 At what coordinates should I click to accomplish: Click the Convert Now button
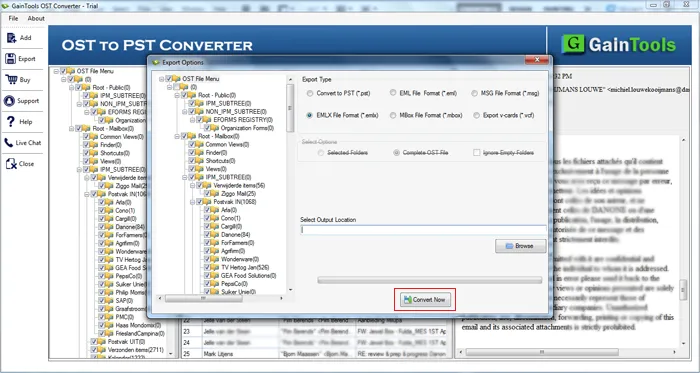coord(425,300)
